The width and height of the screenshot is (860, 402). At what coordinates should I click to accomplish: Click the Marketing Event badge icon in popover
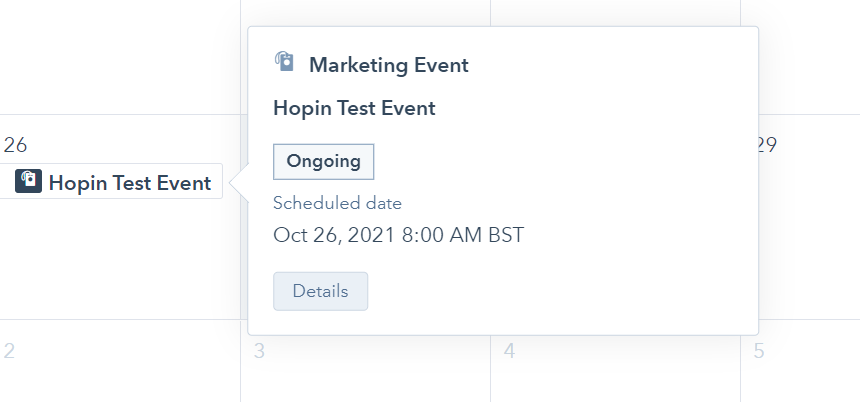pos(284,61)
